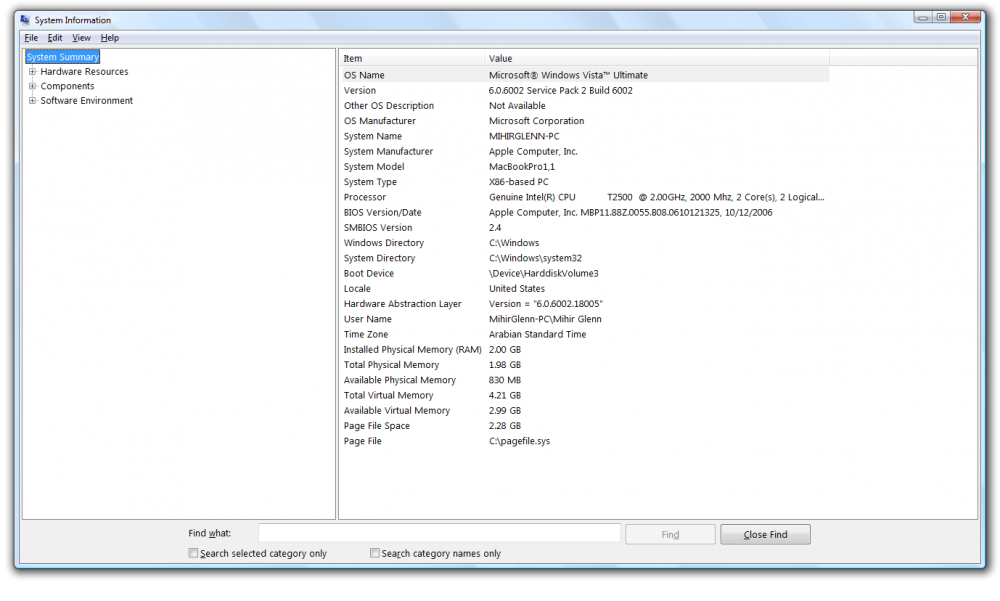1000x601 pixels.
Task: Open the Help menu
Action: 110,38
